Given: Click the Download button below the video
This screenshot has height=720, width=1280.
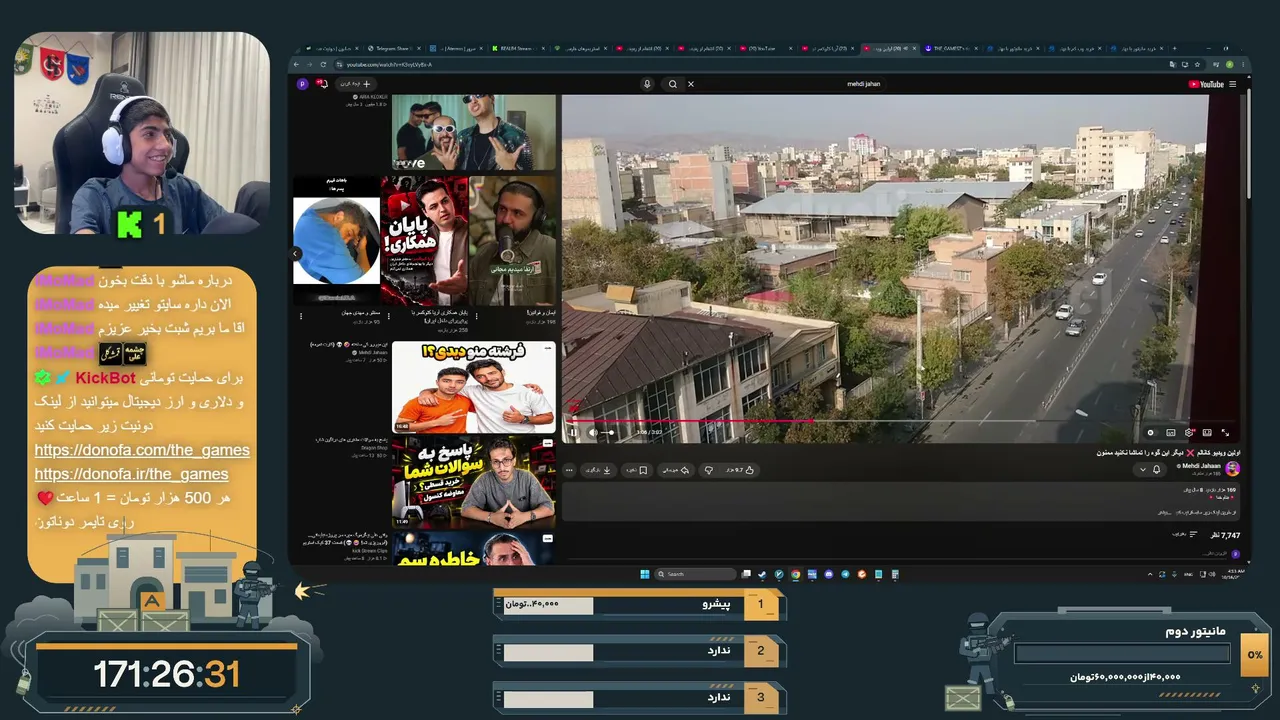Looking at the screenshot, I should pos(599,470).
